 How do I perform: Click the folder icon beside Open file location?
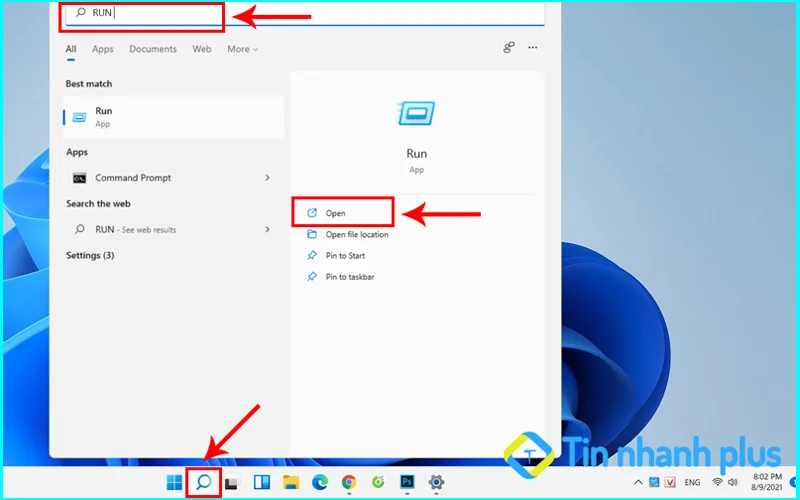point(311,234)
